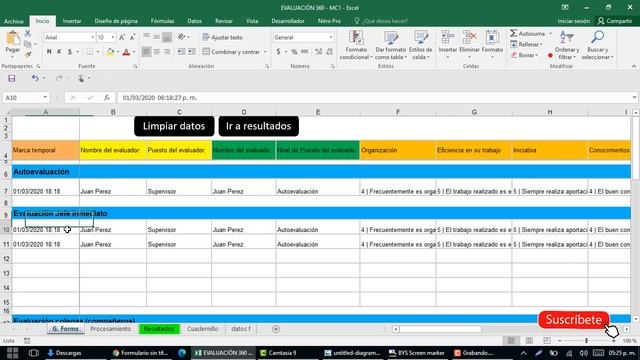Open the Cuadernillo sheet tab
Viewport: 640px width, 360px height.
tap(202, 329)
